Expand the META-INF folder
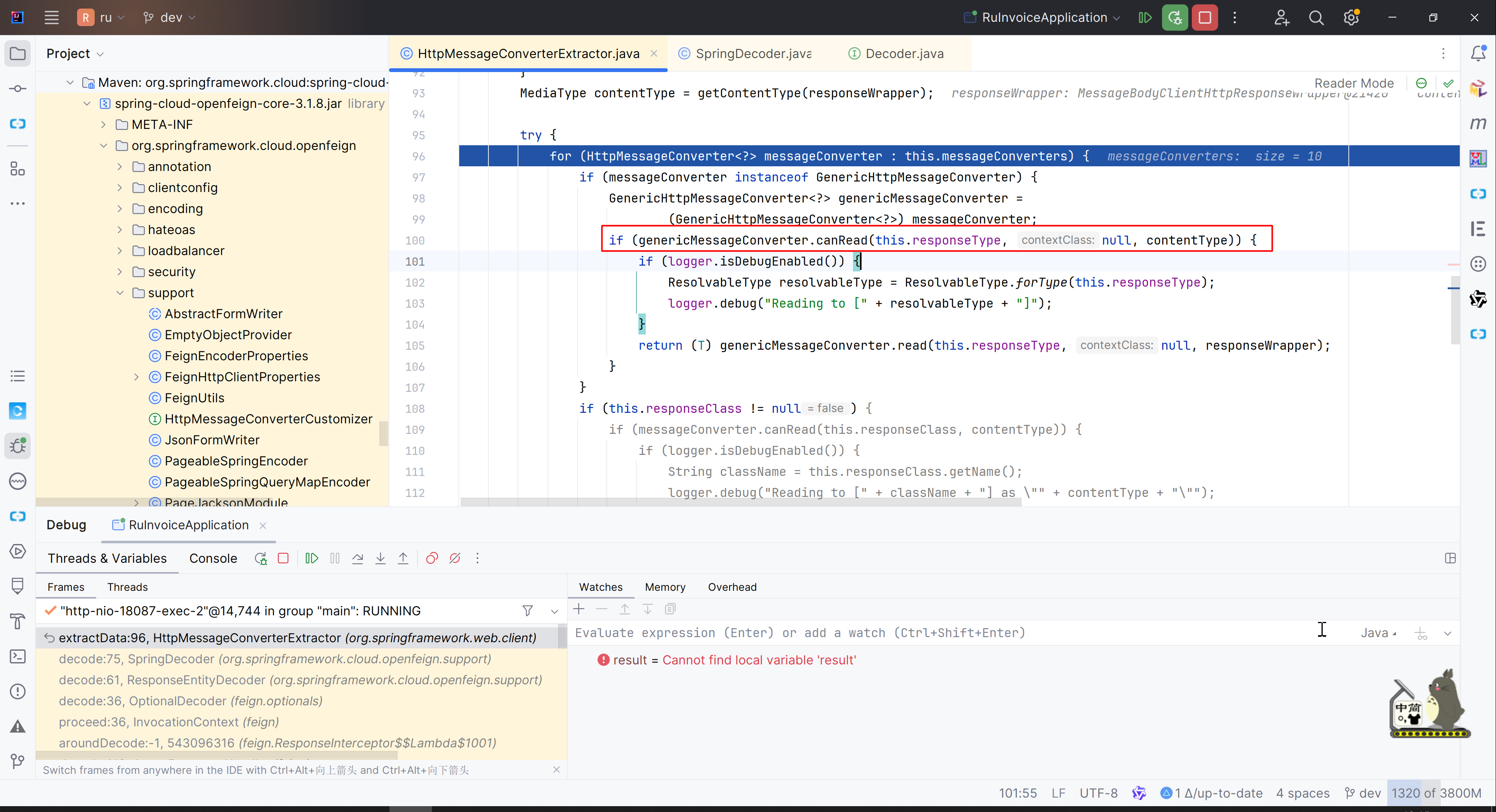Image resolution: width=1496 pixels, height=812 pixels. tap(103, 124)
